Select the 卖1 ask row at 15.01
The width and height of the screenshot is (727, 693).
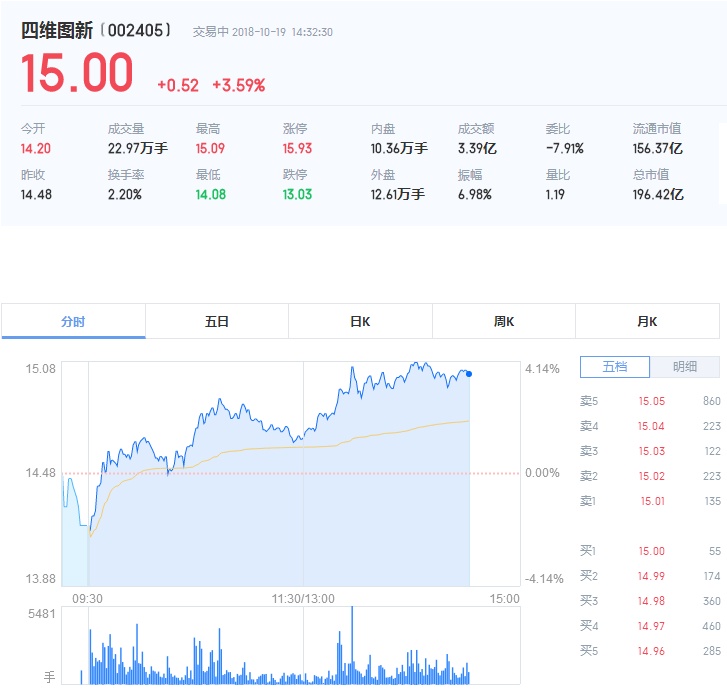coord(650,501)
